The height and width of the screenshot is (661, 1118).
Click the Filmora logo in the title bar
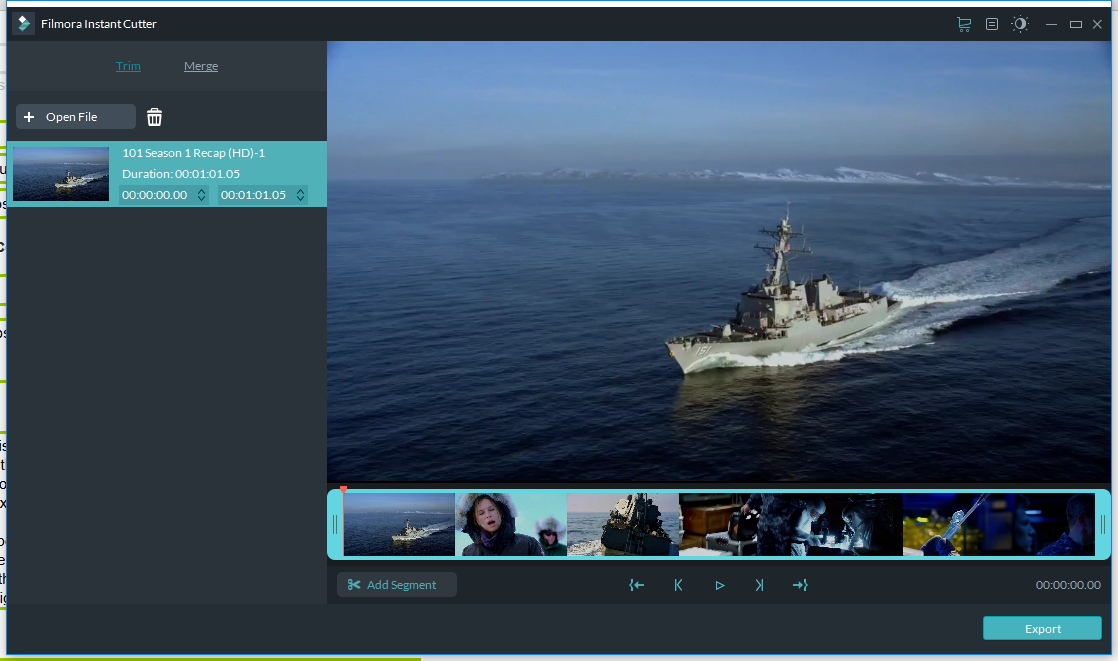click(x=22, y=23)
